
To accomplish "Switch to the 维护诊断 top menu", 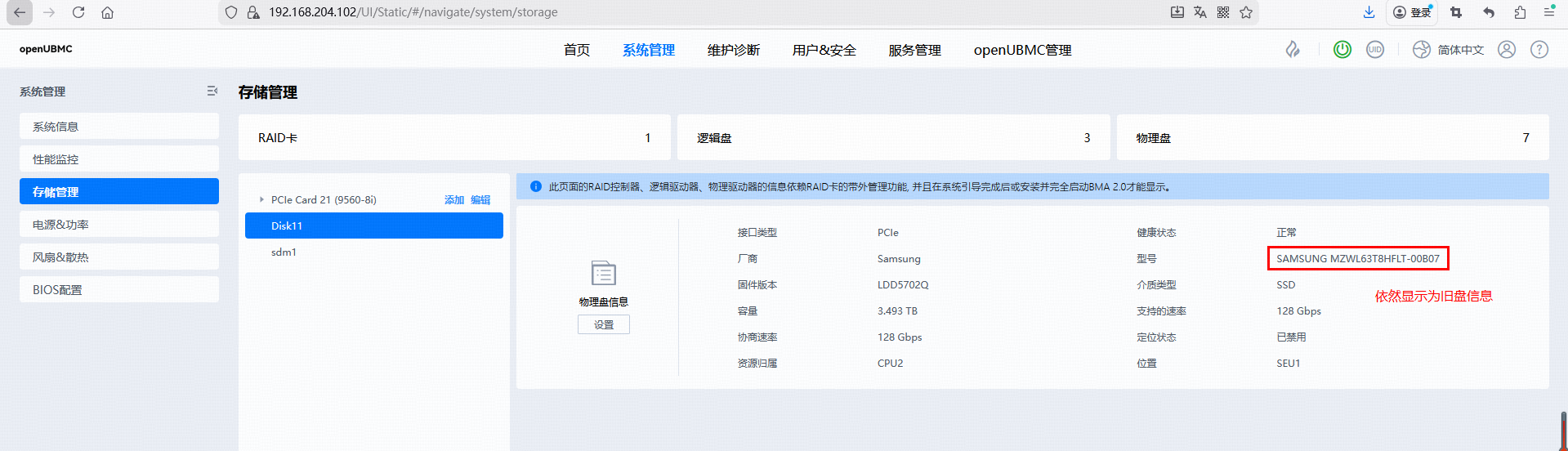I will click(x=733, y=51).
